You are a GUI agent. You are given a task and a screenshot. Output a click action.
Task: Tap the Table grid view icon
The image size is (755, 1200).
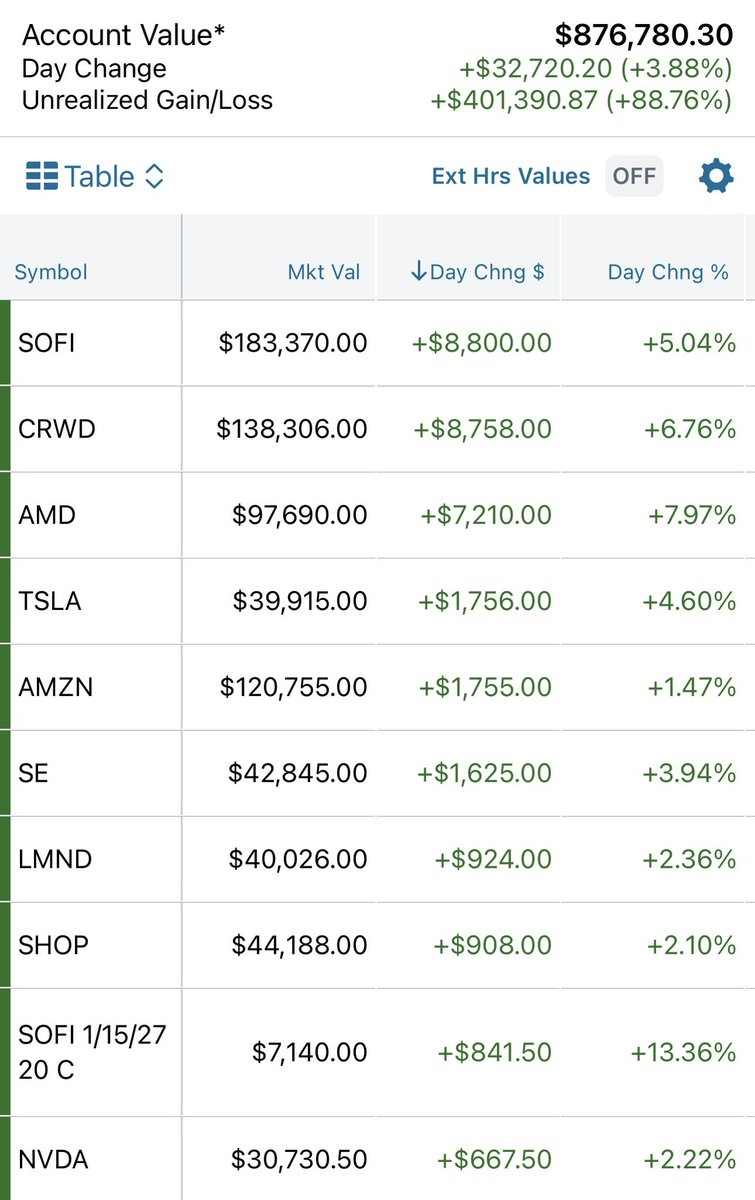point(42,177)
